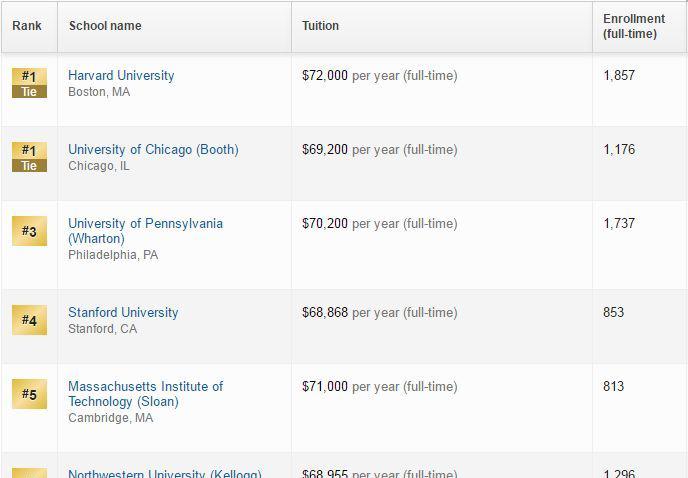Screen dimensions: 688x478
Task: Sort table by Rank column header
Action: (x=27, y=25)
